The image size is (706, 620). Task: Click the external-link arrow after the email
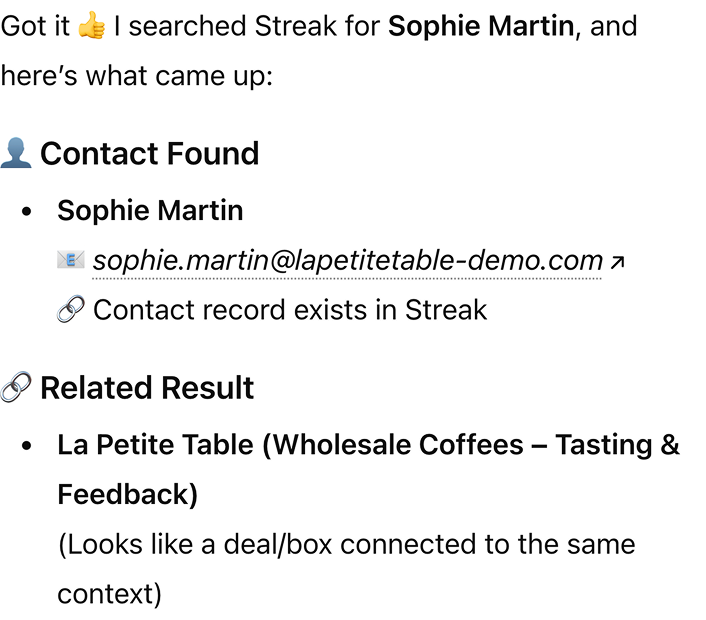pyautogui.click(x=617, y=262)
